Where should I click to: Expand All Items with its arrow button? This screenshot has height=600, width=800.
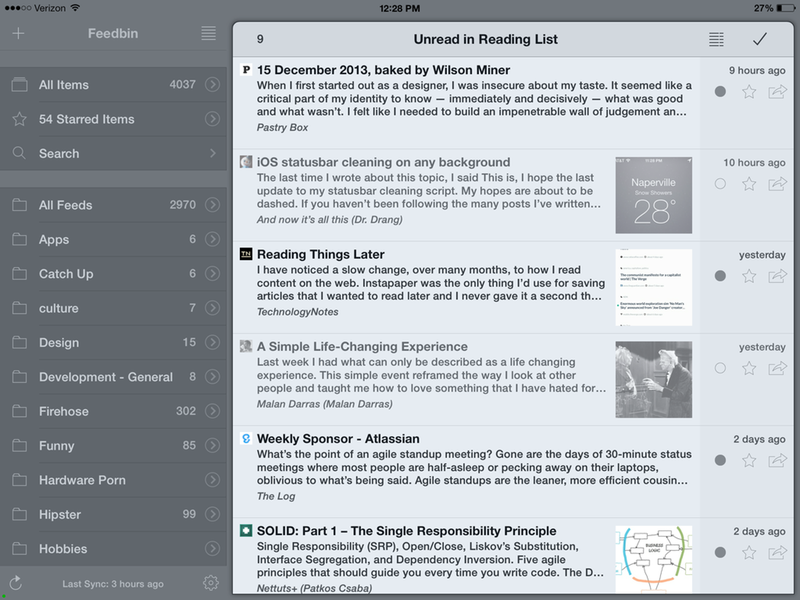pos(212,84)
